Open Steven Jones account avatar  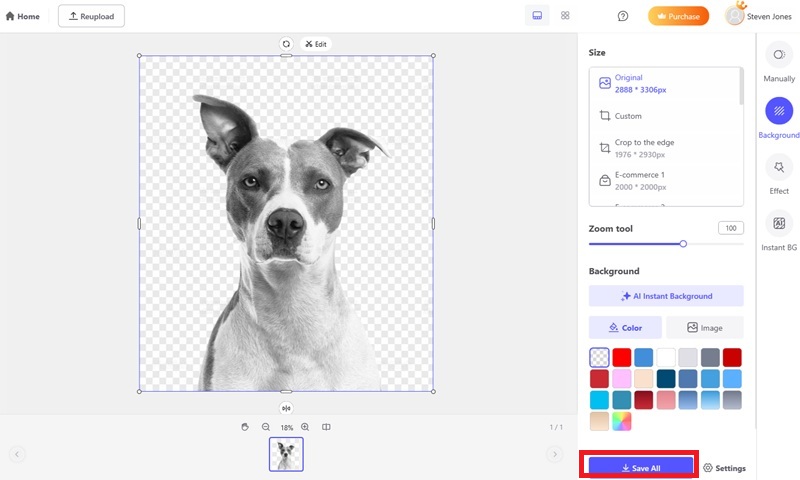pos(734,16)
